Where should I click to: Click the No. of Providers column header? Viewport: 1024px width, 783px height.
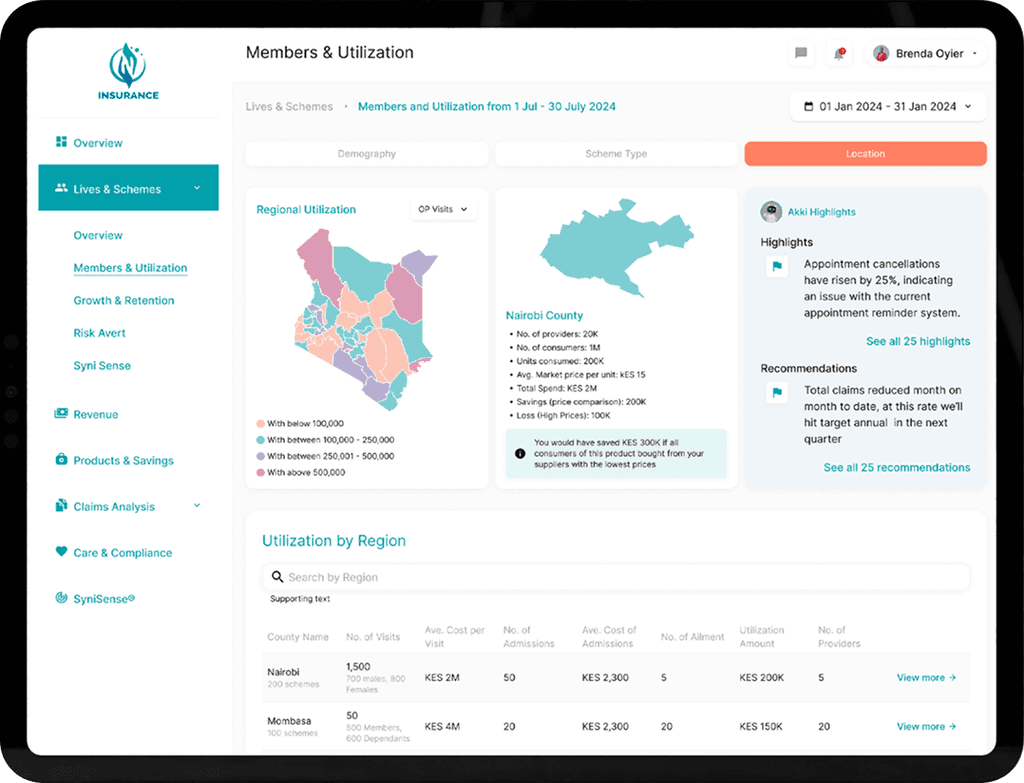[839, 637]
